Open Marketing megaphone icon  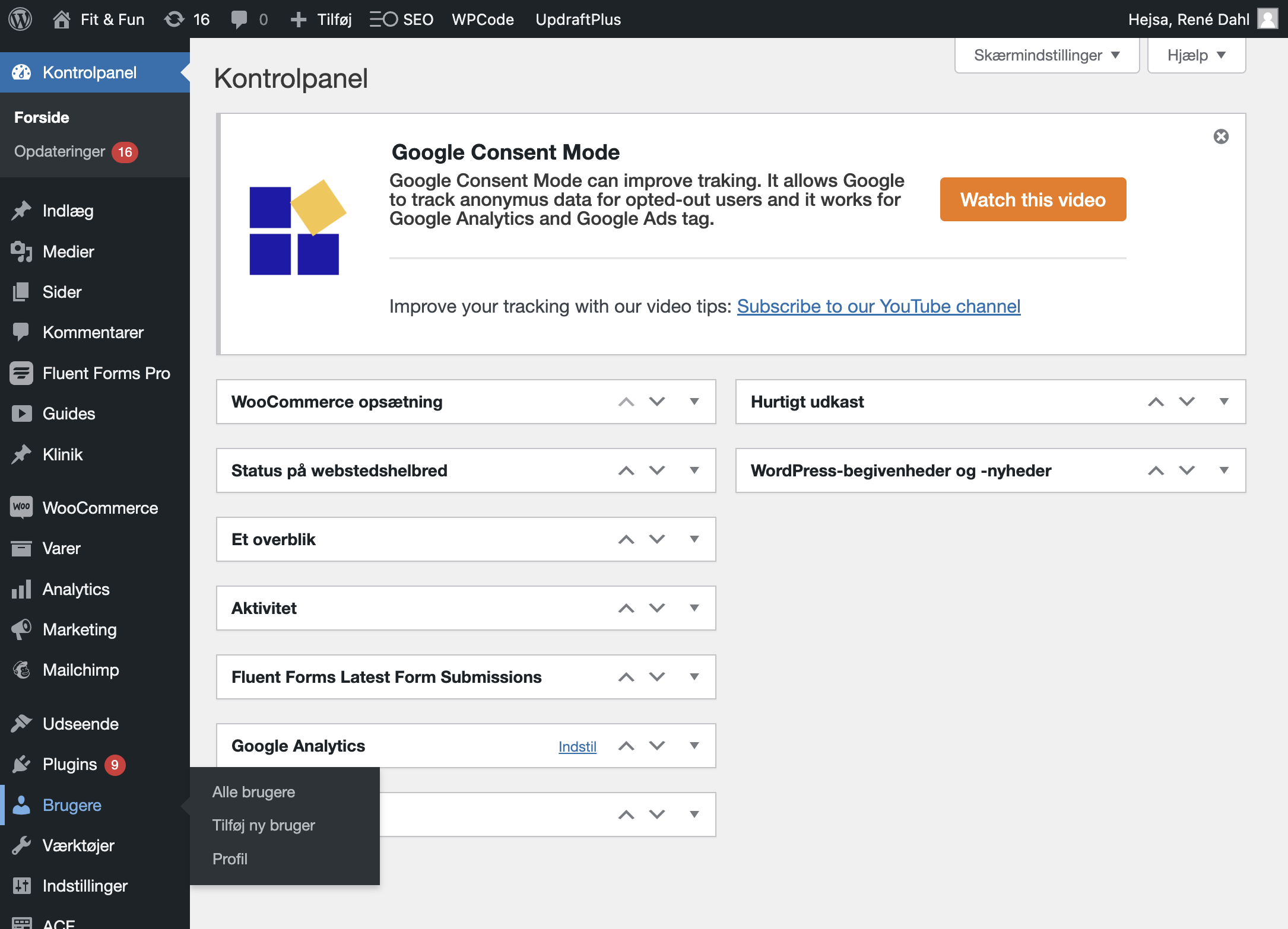(x=21, y=629)
